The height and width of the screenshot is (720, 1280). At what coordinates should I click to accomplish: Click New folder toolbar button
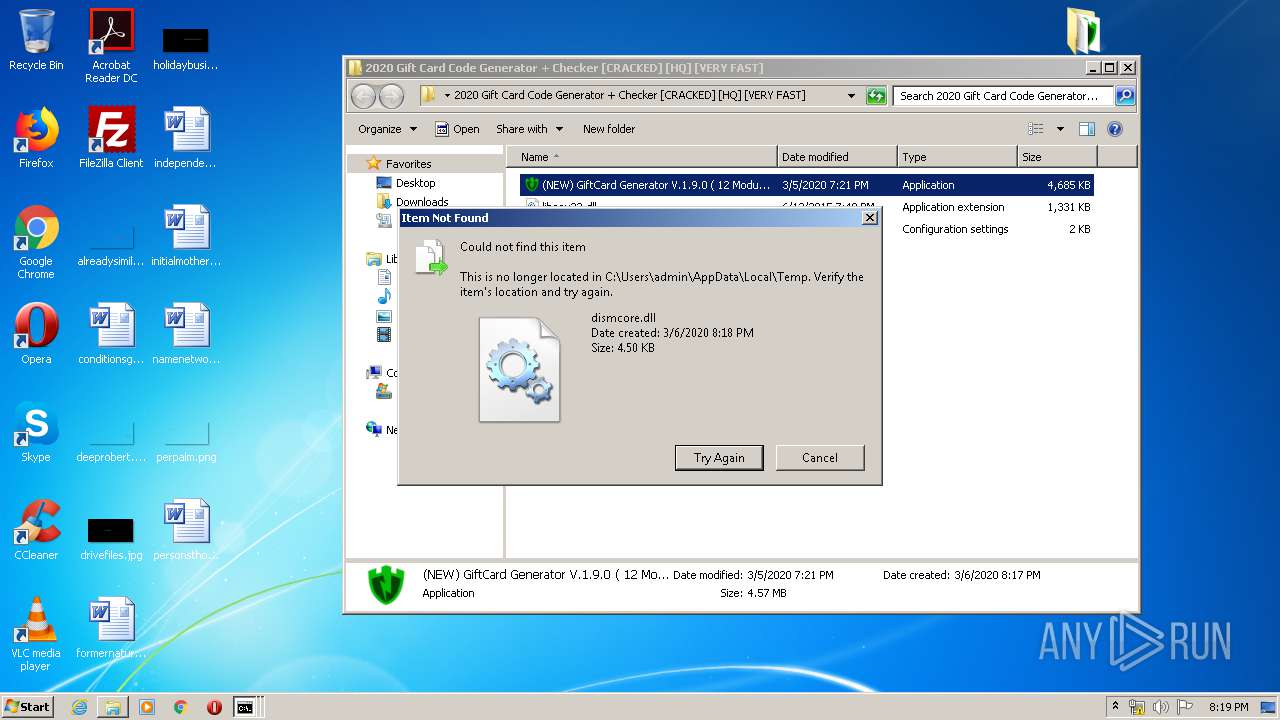(609, 129)
